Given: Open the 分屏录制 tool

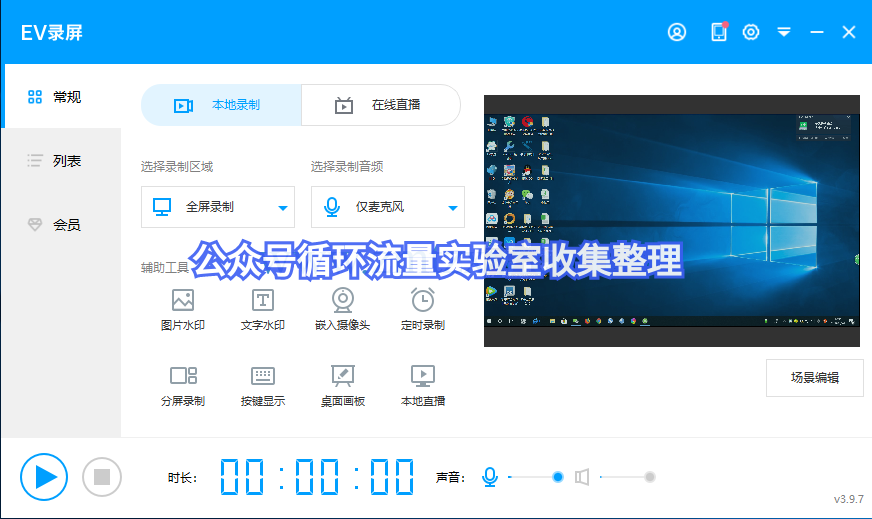Looking at the screenshot, I should pyautogui.click(x=183, y=386).
